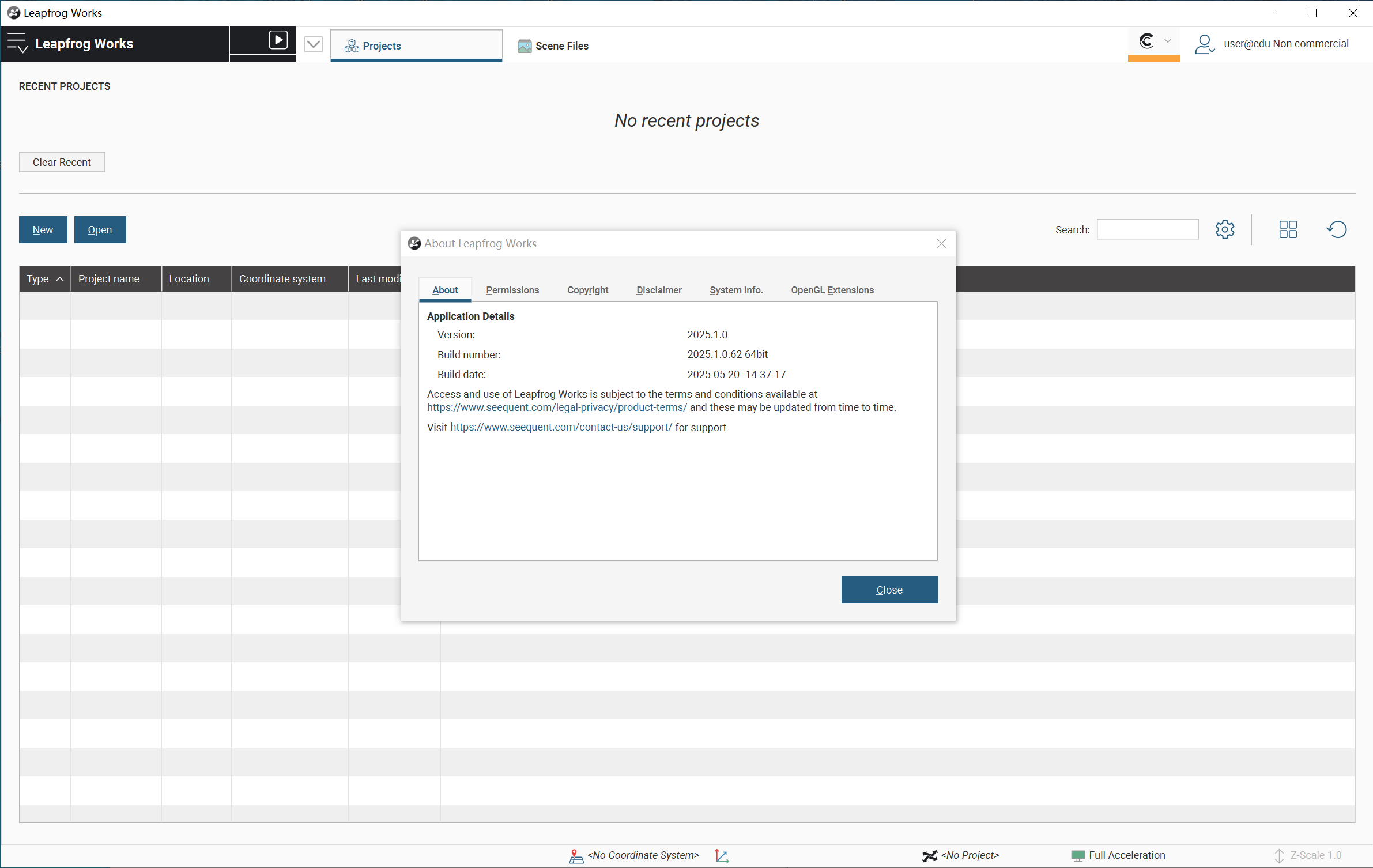
Task: Sort by the Location column header
Action: pos(197,279)
